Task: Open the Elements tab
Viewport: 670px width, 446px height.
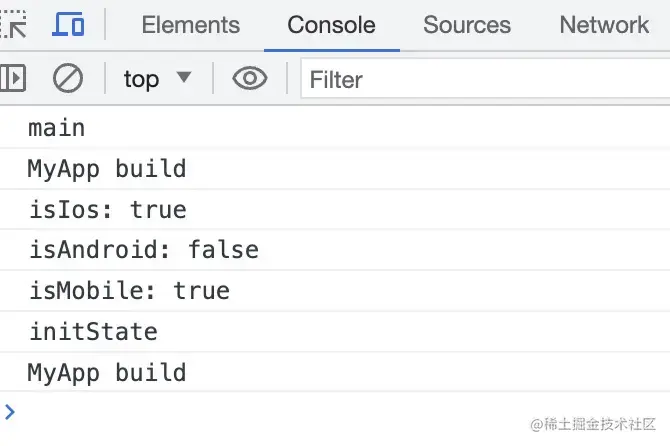Action: click(190, 25)
